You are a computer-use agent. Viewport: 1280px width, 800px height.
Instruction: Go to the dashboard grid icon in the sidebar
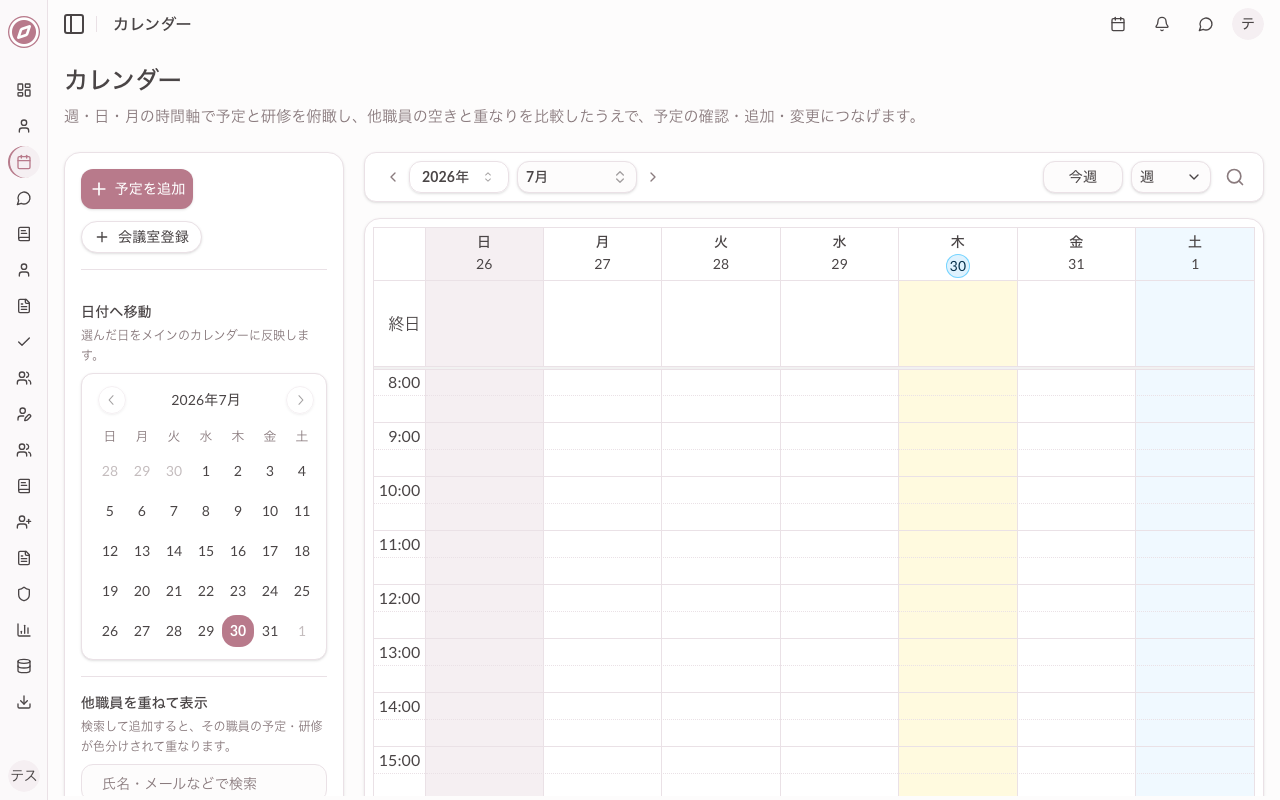(x=24, y=90)
